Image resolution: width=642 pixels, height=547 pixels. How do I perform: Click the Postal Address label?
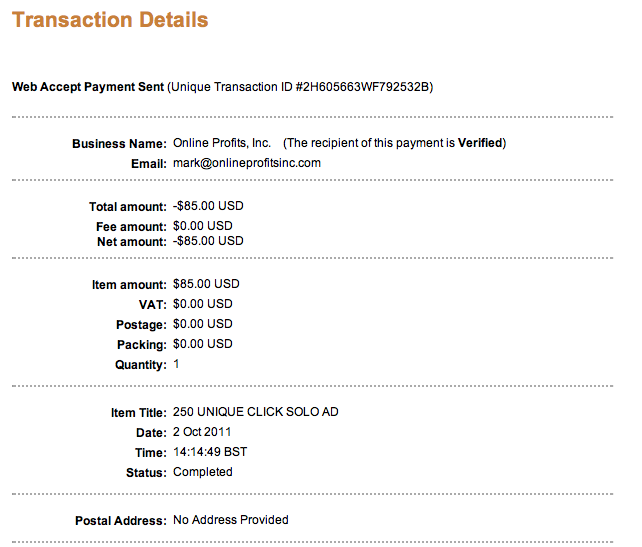pyautogui.click(x=120, y=521)
